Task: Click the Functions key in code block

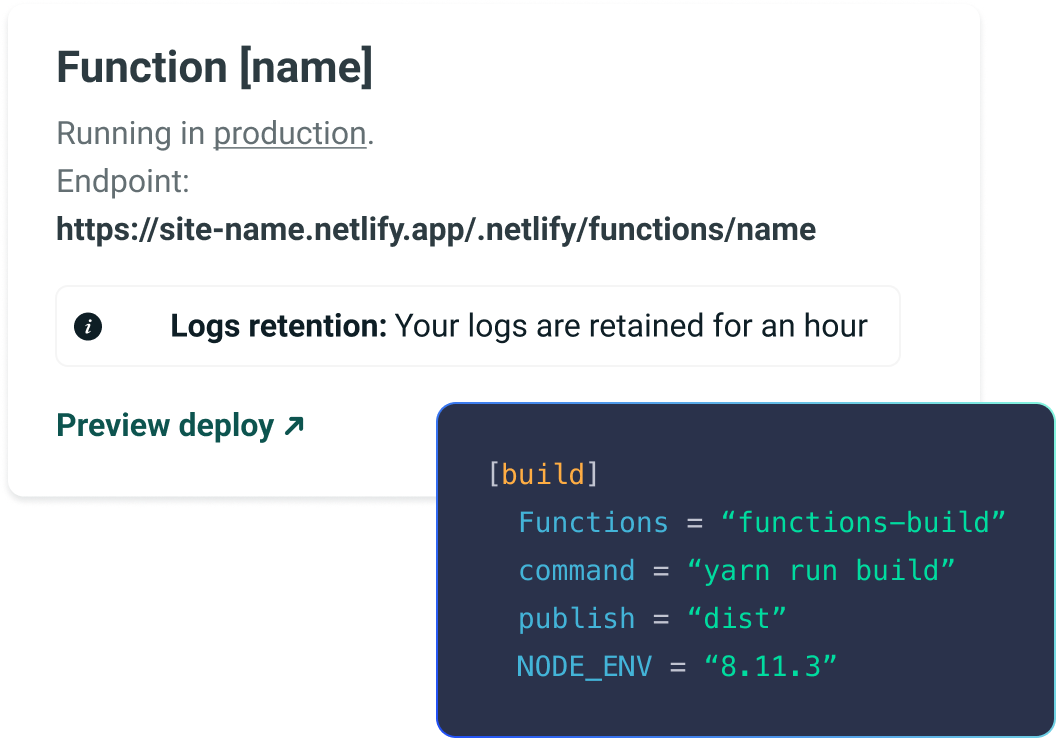Action: (593, 522)
